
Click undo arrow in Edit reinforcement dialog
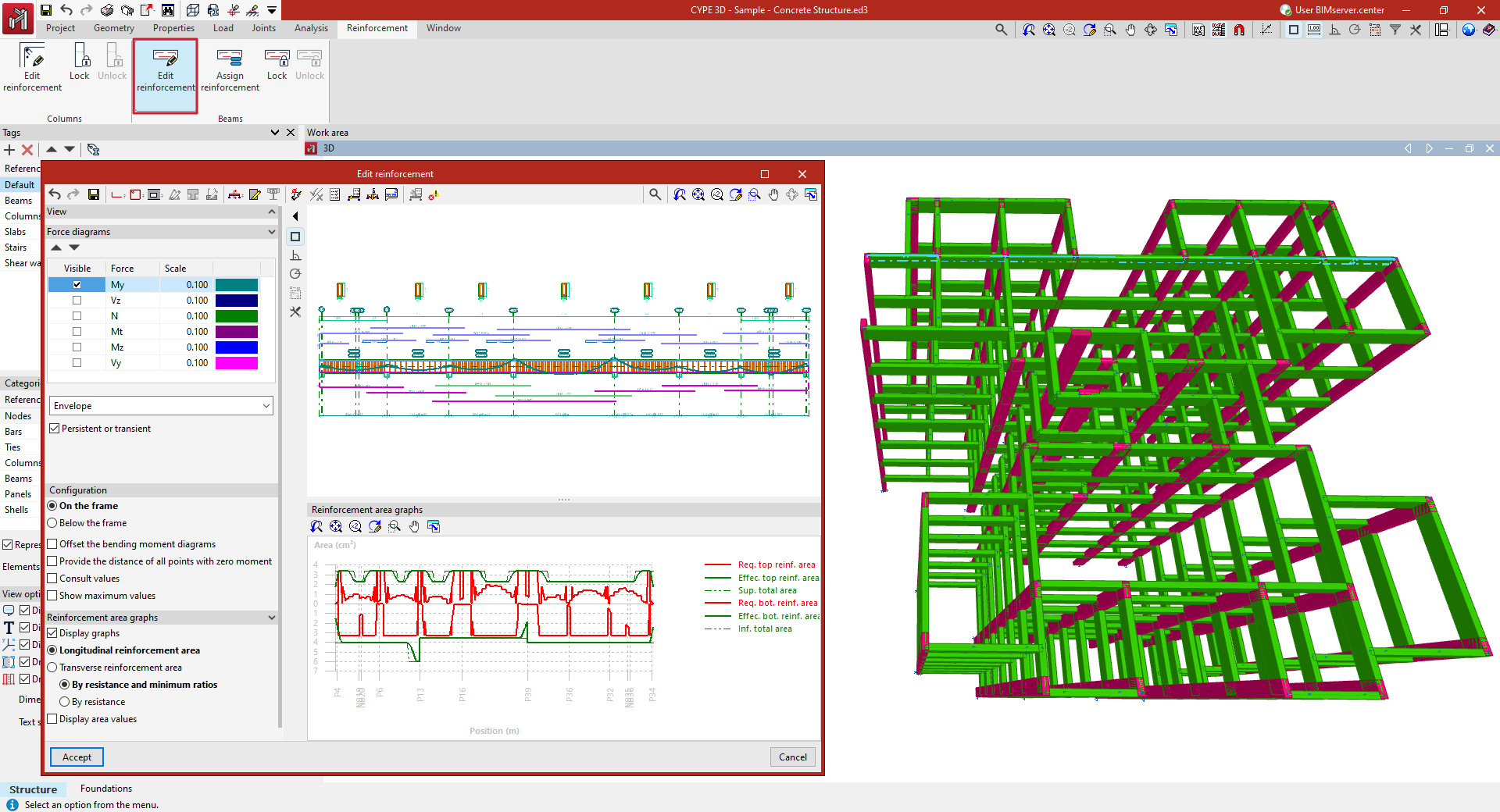55,194
